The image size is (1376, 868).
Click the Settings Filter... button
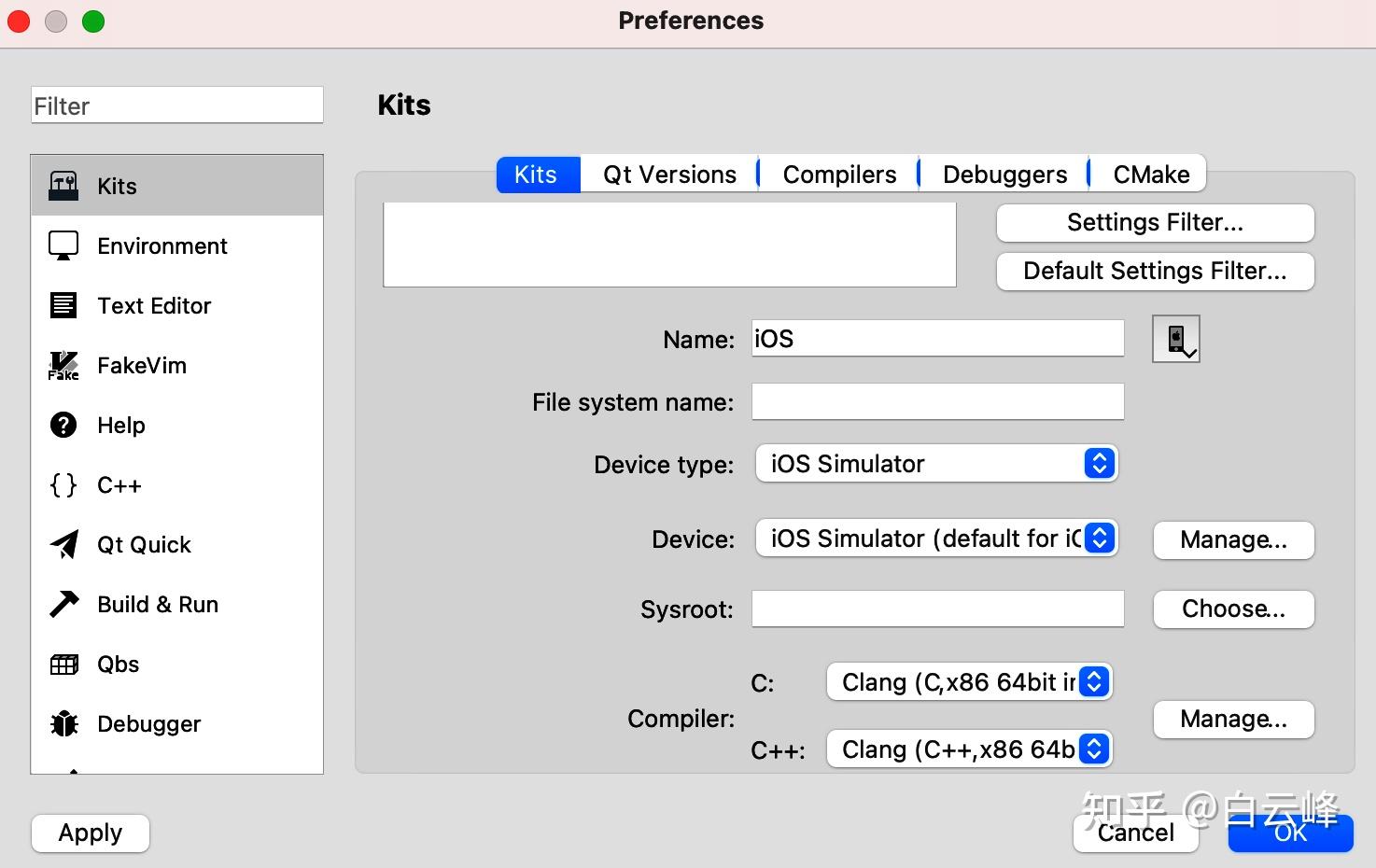tap(1155, 222)
